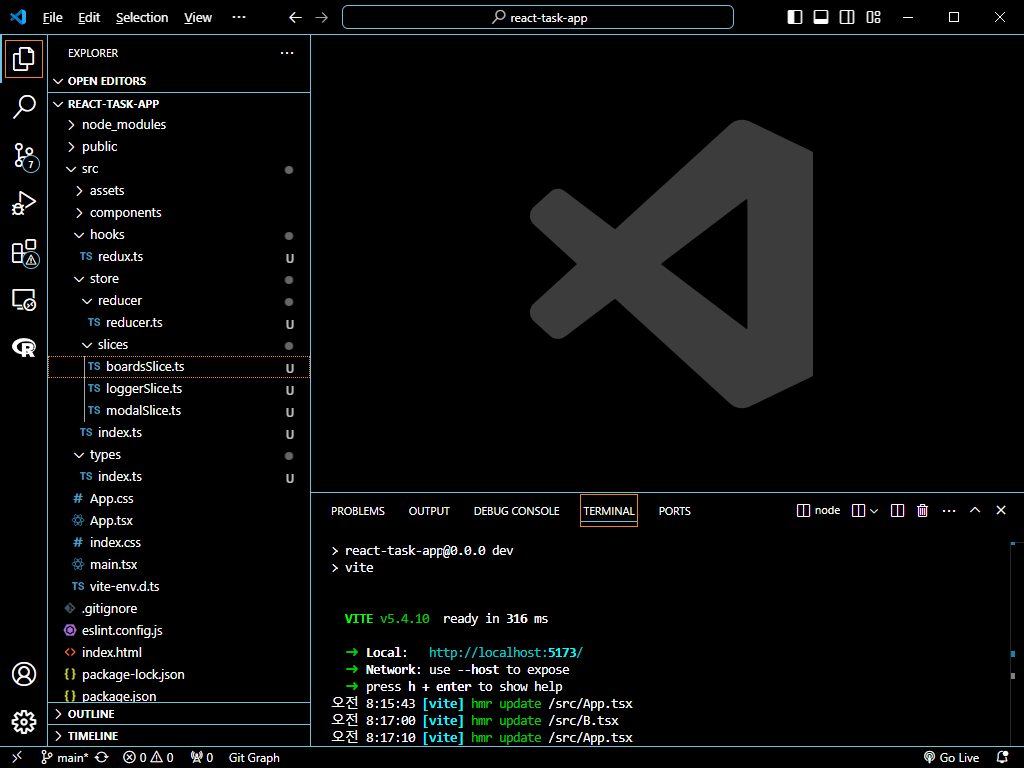Viewport: 1024px width, 768px height.
Task: Collapse the slices folder
Action: (x=179, y=345)
